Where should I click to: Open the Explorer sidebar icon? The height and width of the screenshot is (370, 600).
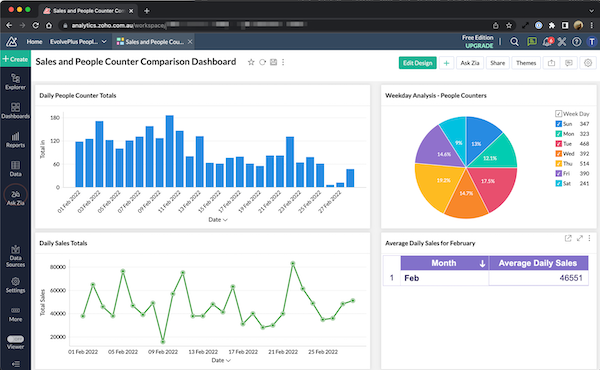tap(15, 81)
